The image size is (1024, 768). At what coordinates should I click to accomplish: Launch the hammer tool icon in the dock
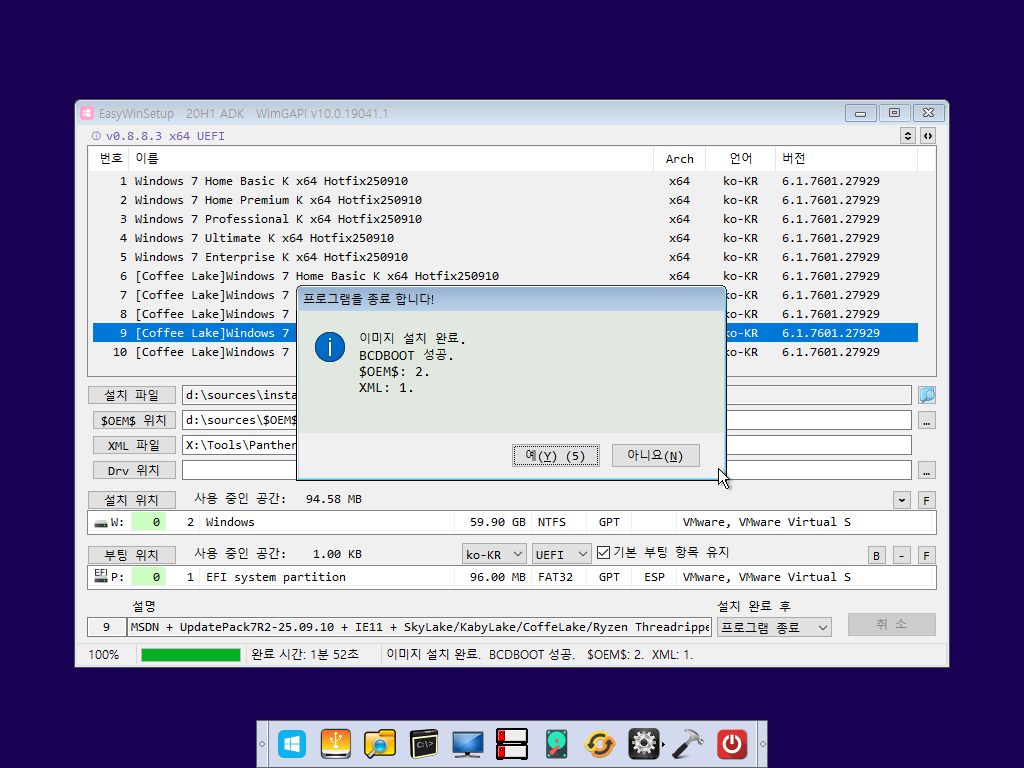point(688,744)
